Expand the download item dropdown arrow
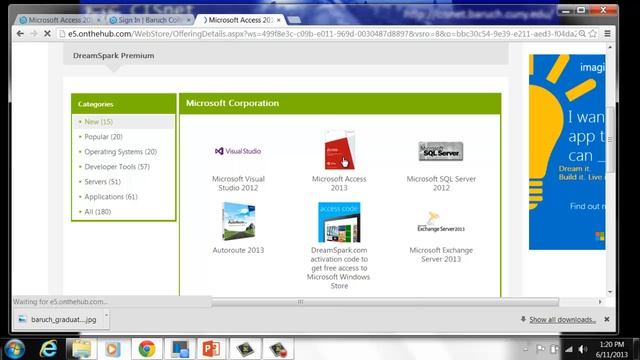 (106, 316)
